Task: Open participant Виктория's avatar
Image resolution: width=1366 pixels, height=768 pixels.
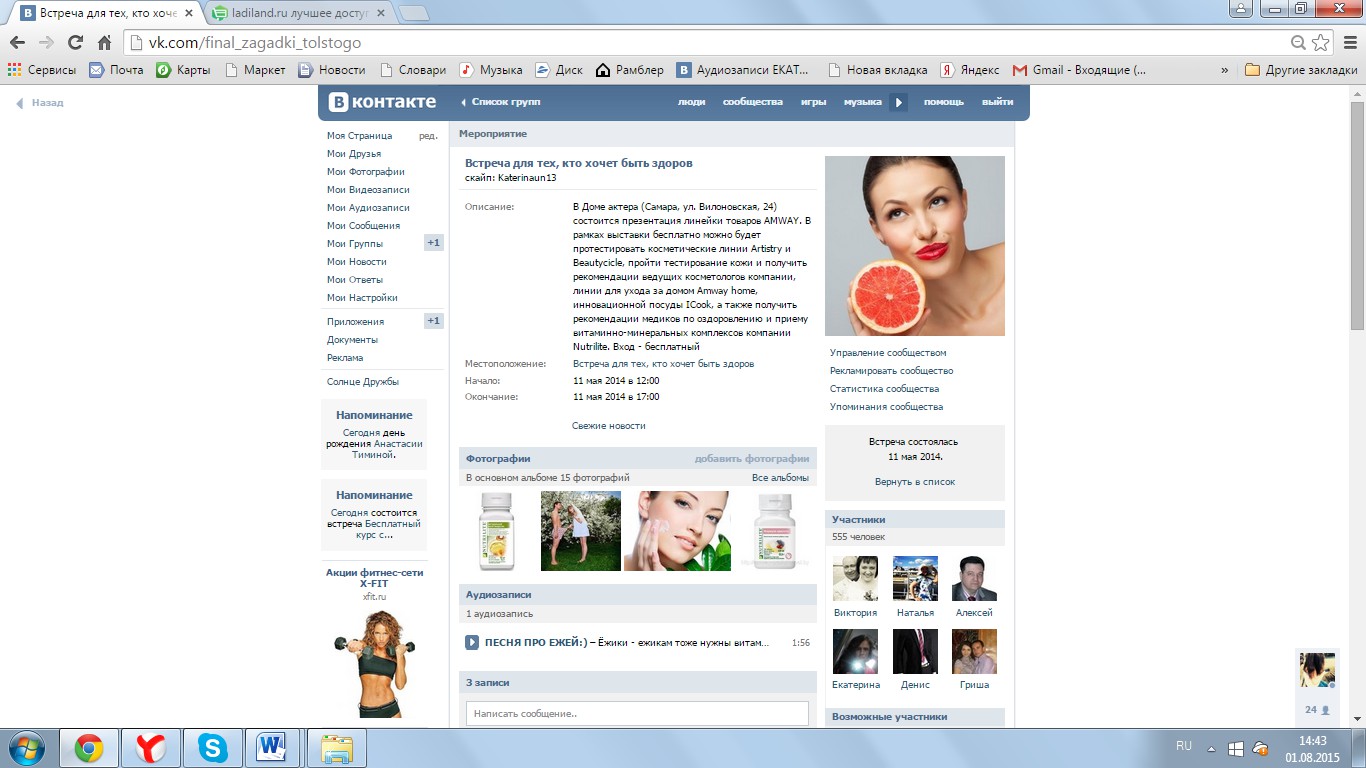Action: (855, 578)
